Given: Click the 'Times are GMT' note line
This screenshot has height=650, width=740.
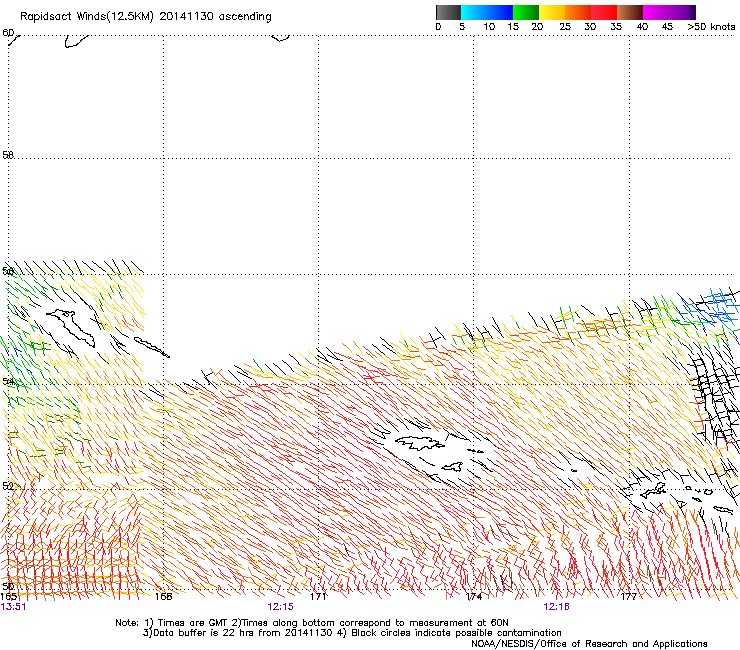Looking at the screenshot, I should point(312,623).
